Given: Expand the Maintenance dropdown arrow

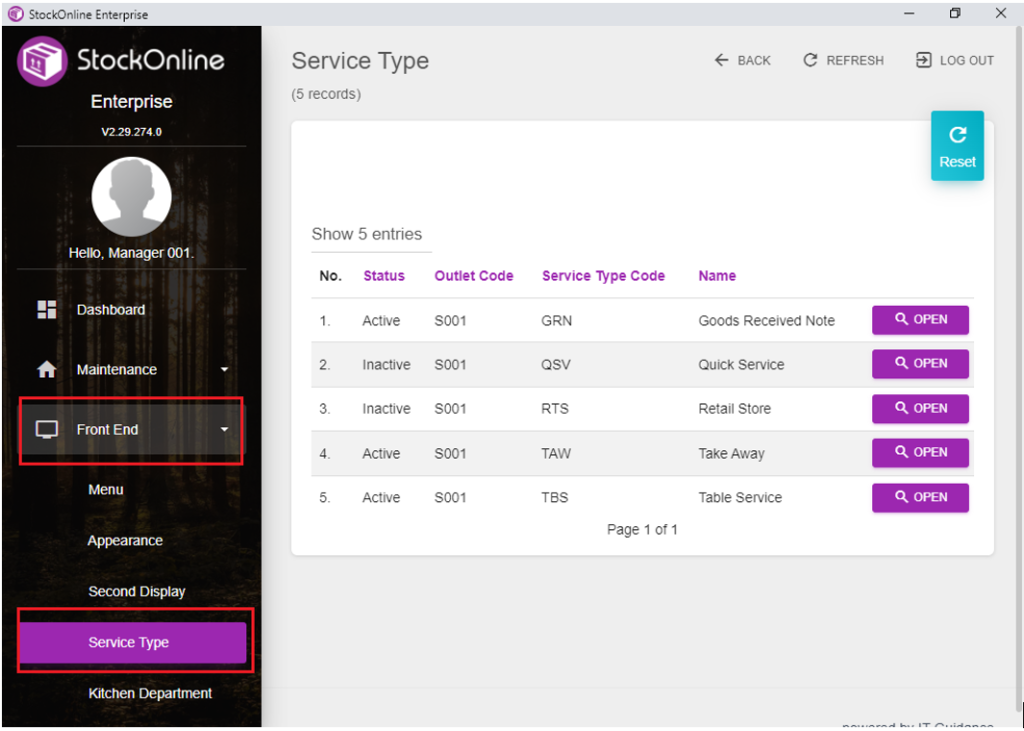Looking at the screenshot, I should (224, 370).
